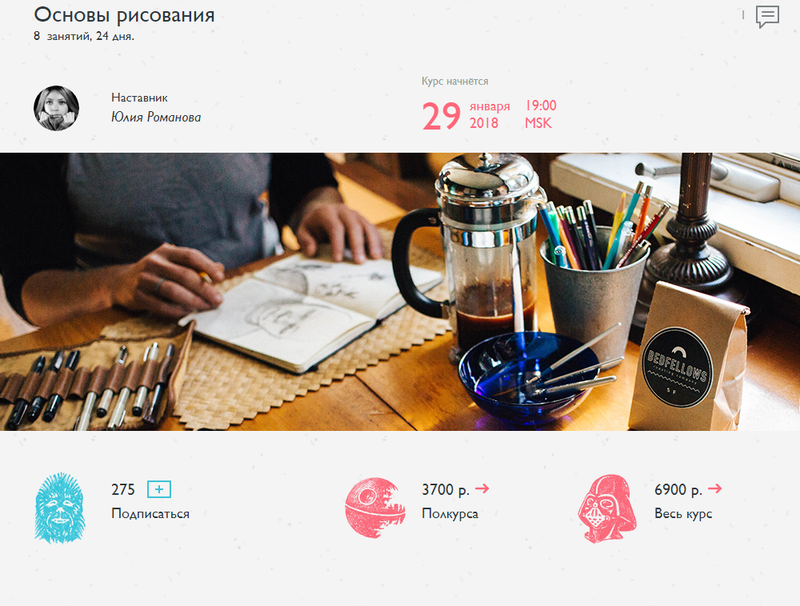Click the 8 занятий, 24 дня subtitle
Screen dimensions: 800x606
pyautogui.click(x=84, y=36)
